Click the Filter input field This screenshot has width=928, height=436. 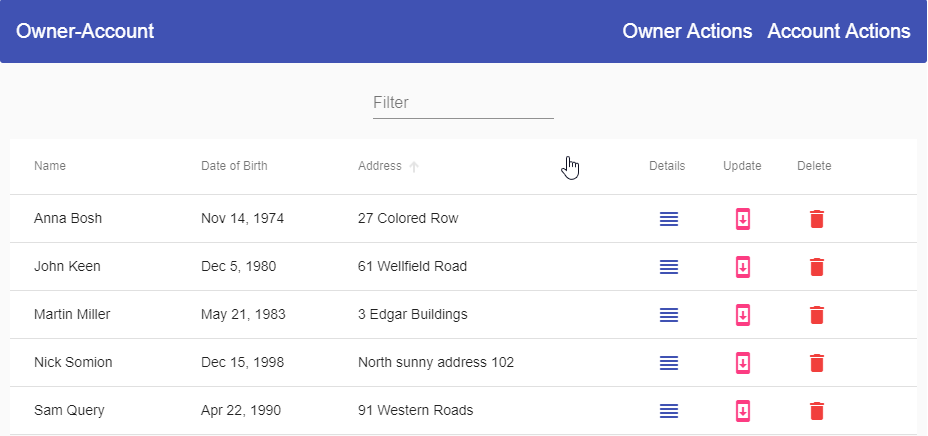pos(463,103)
